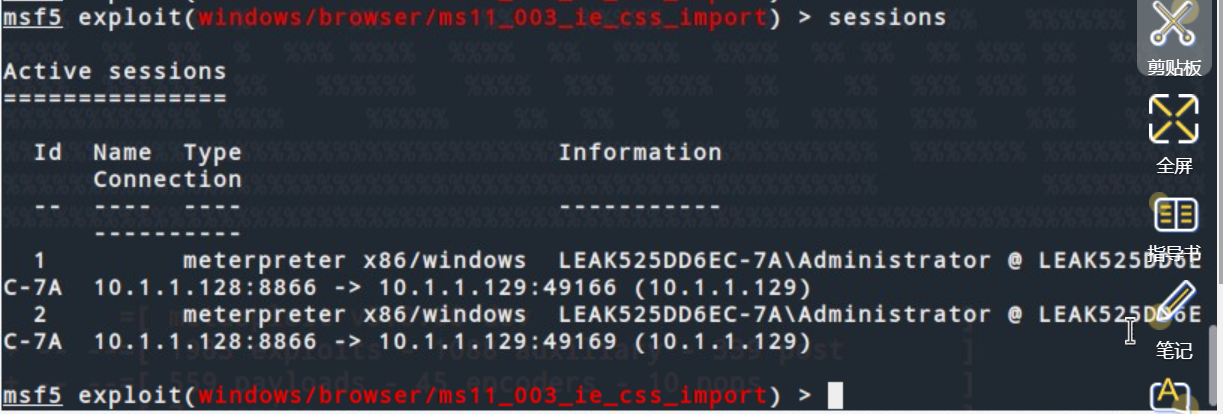1223x414 pixels.
Task: Click session 1 Id number in the table
Action: tap(40, 260)
